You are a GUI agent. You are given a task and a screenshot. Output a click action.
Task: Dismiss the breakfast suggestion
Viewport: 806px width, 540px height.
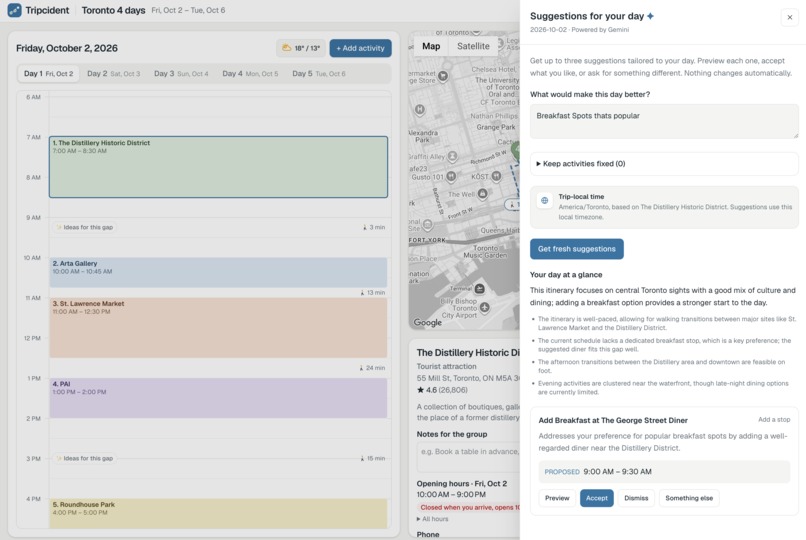coord(636,498)
